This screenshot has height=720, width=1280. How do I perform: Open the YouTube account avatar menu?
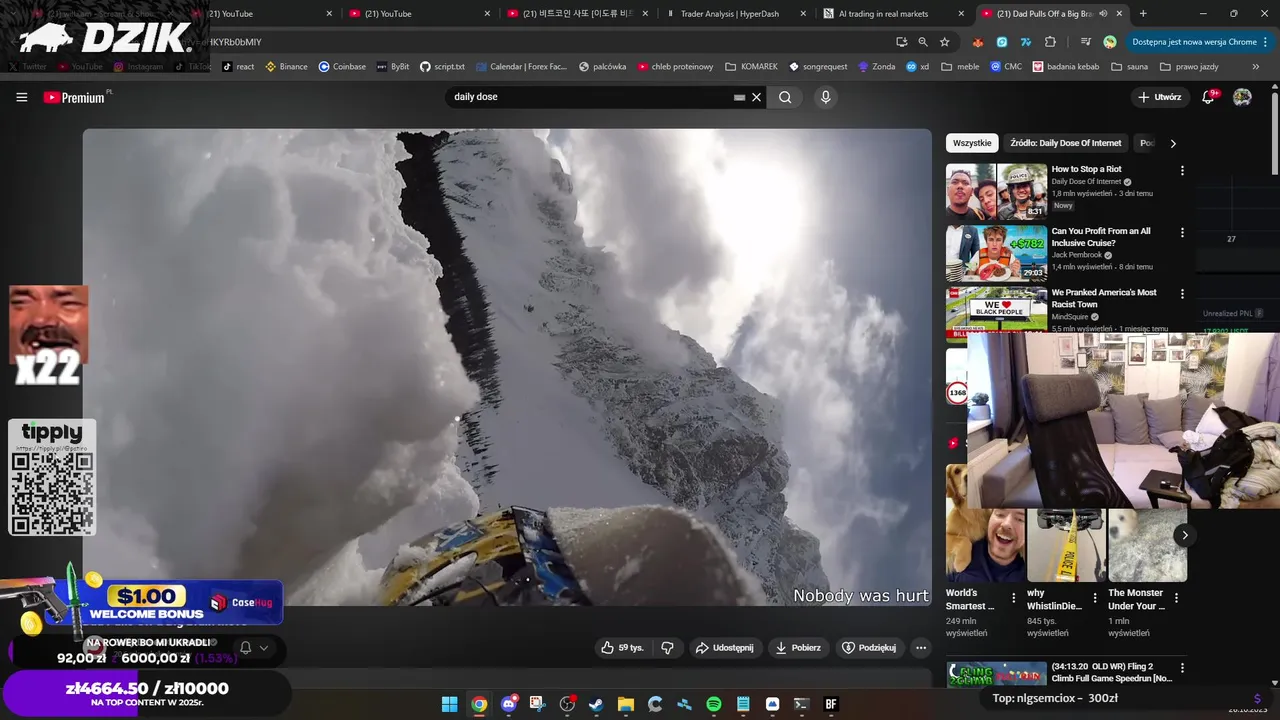point(1242,97)
